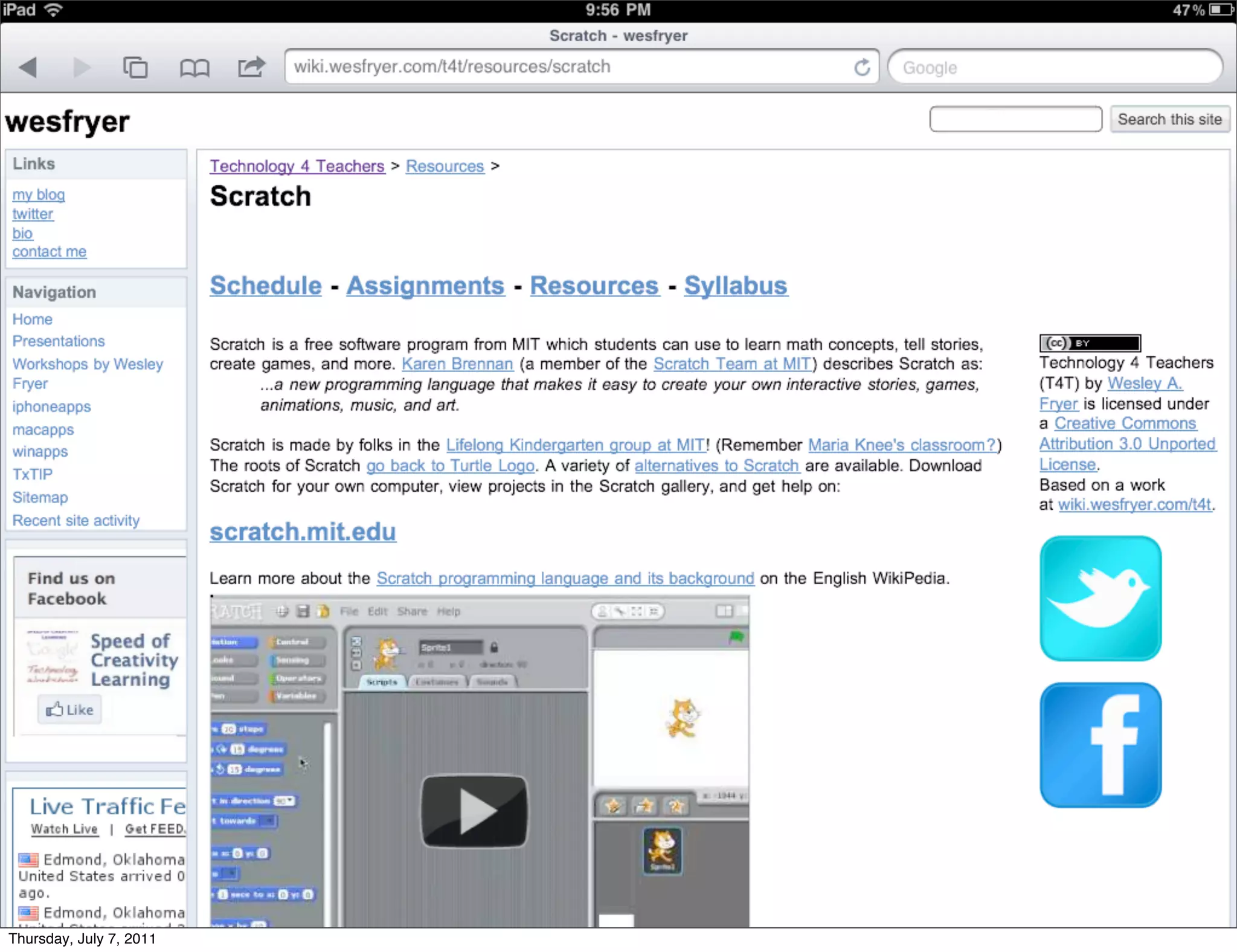
Task: Click the large Facebook icon
Action: click(1100, 745)
